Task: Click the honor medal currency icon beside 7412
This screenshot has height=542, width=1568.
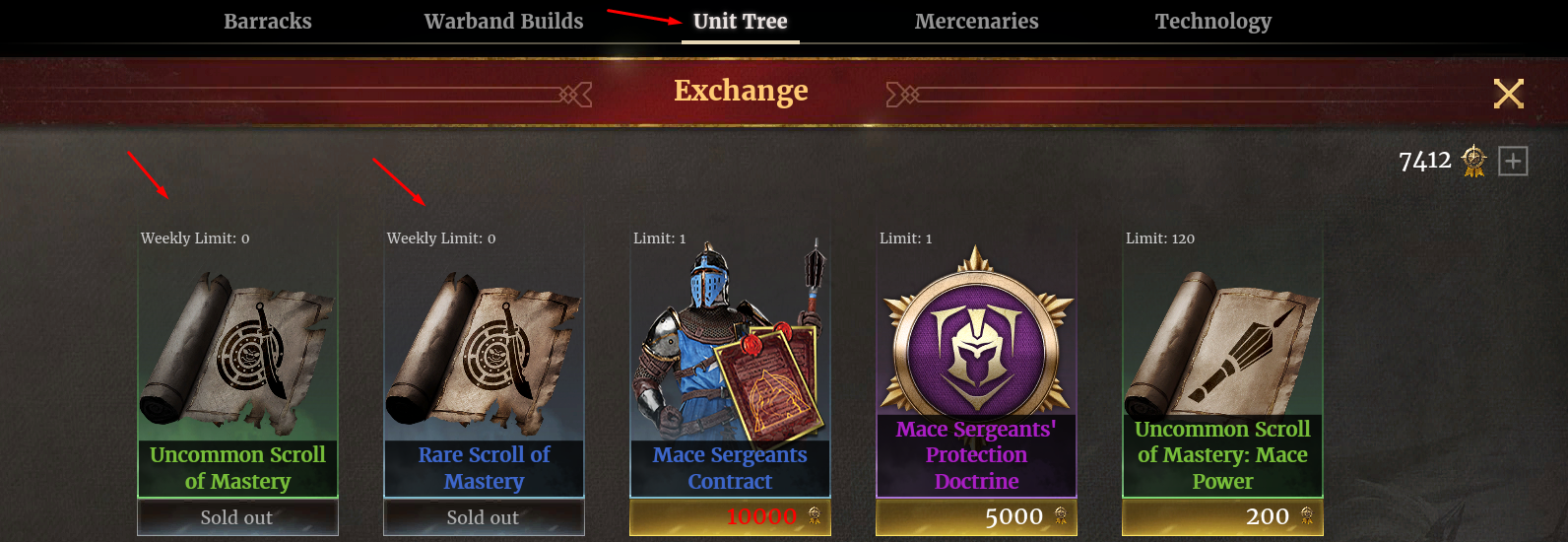Action: click(1473, 161)
